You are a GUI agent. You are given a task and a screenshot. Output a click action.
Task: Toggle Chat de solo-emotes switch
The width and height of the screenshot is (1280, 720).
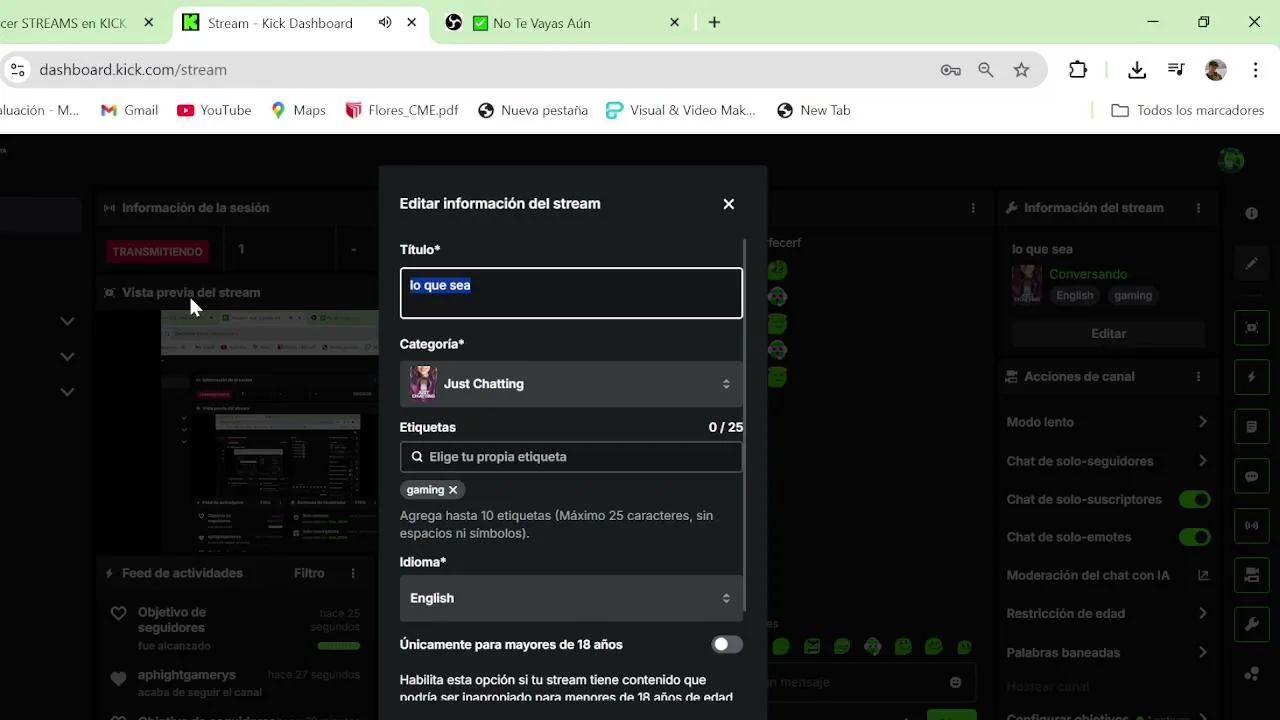(1194, 537)
